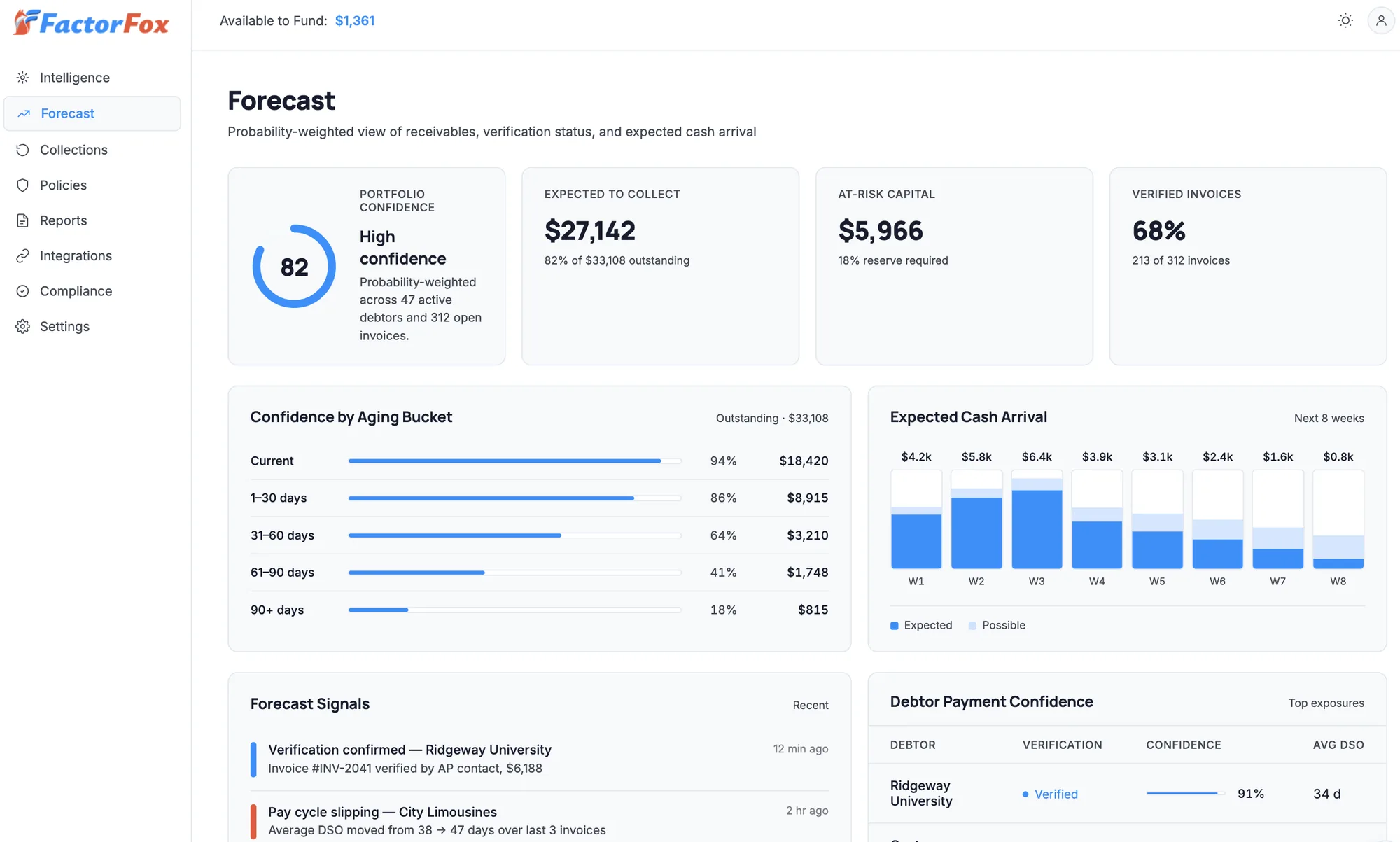Click the 'Next 8 weeks' label
Viewport: 1400px width, 842px height.
[1329, 418]
